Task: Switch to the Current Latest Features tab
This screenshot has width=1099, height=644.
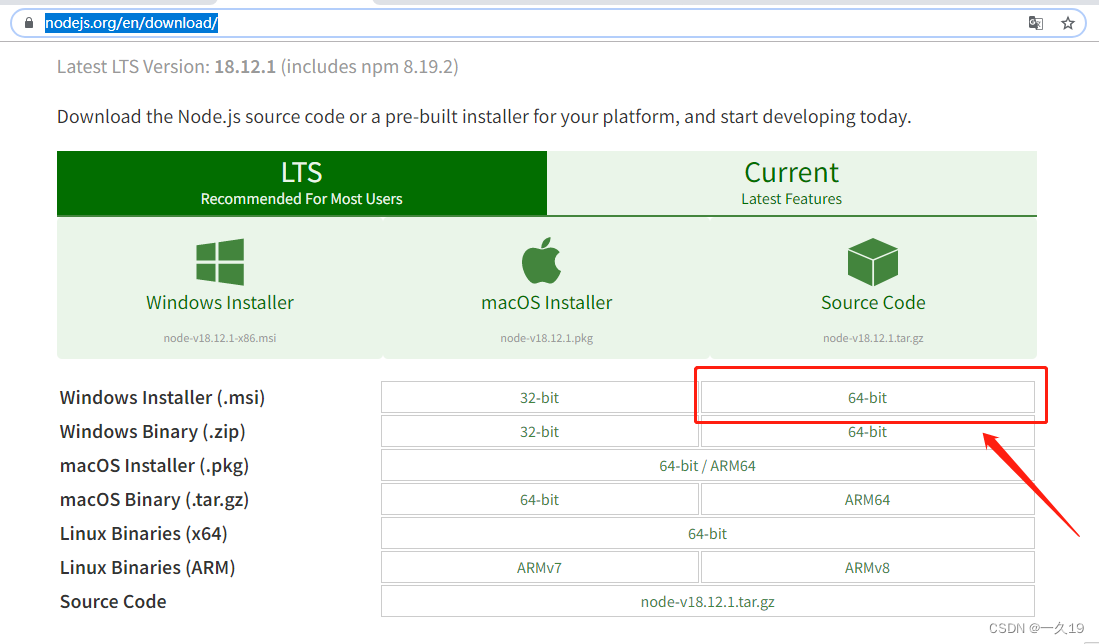Action: 791,183
